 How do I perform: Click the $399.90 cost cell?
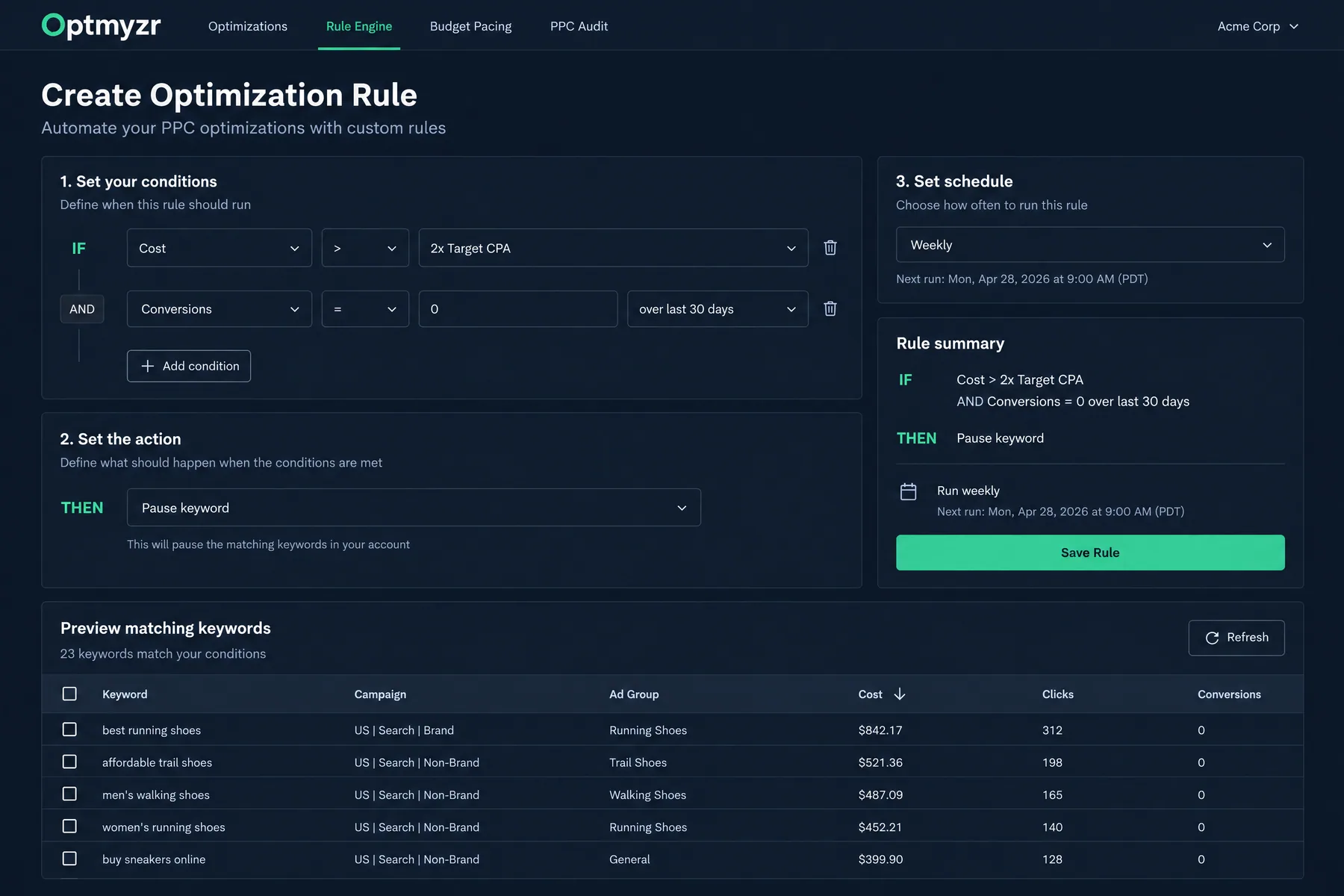880,859
